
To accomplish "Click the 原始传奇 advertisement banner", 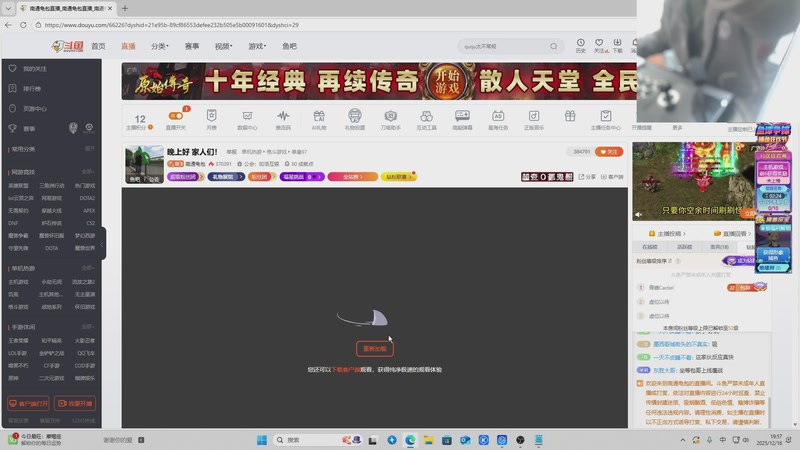I will point(379,81).
